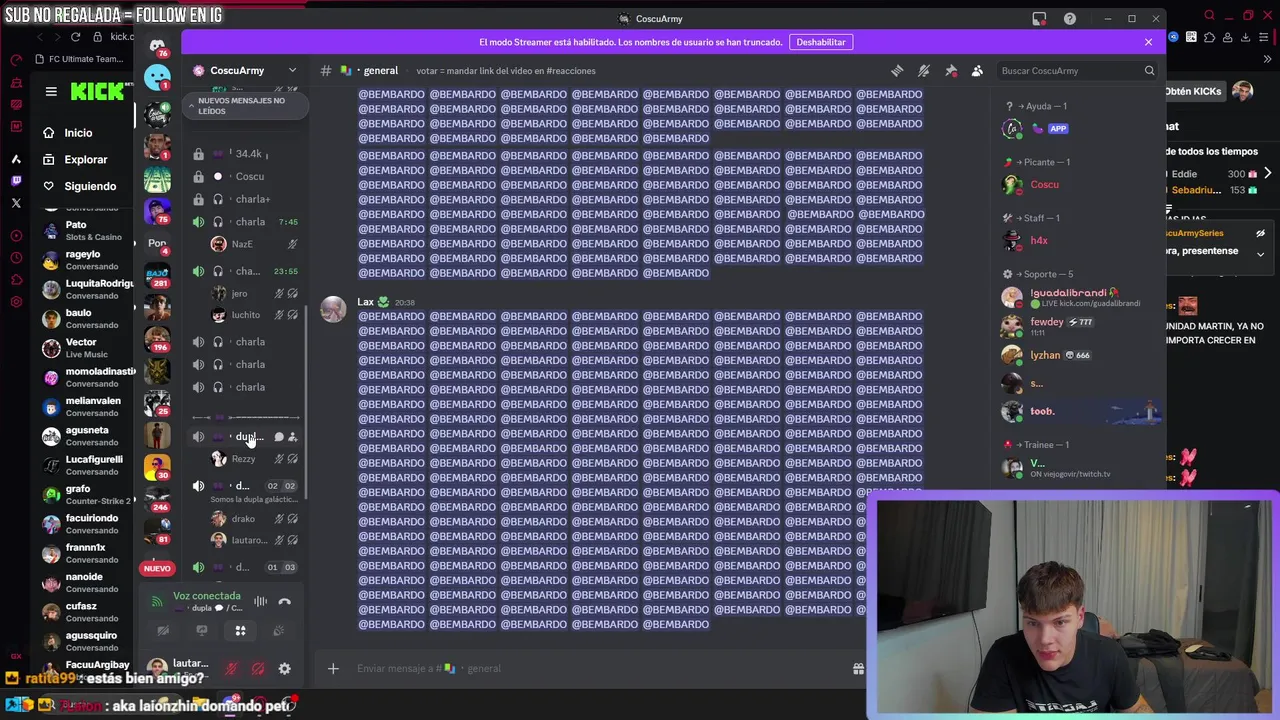Screen dimensions: 1280x720
Task: Click Deshabilitar streamer mode button
Action: click(x=821, y=42)
